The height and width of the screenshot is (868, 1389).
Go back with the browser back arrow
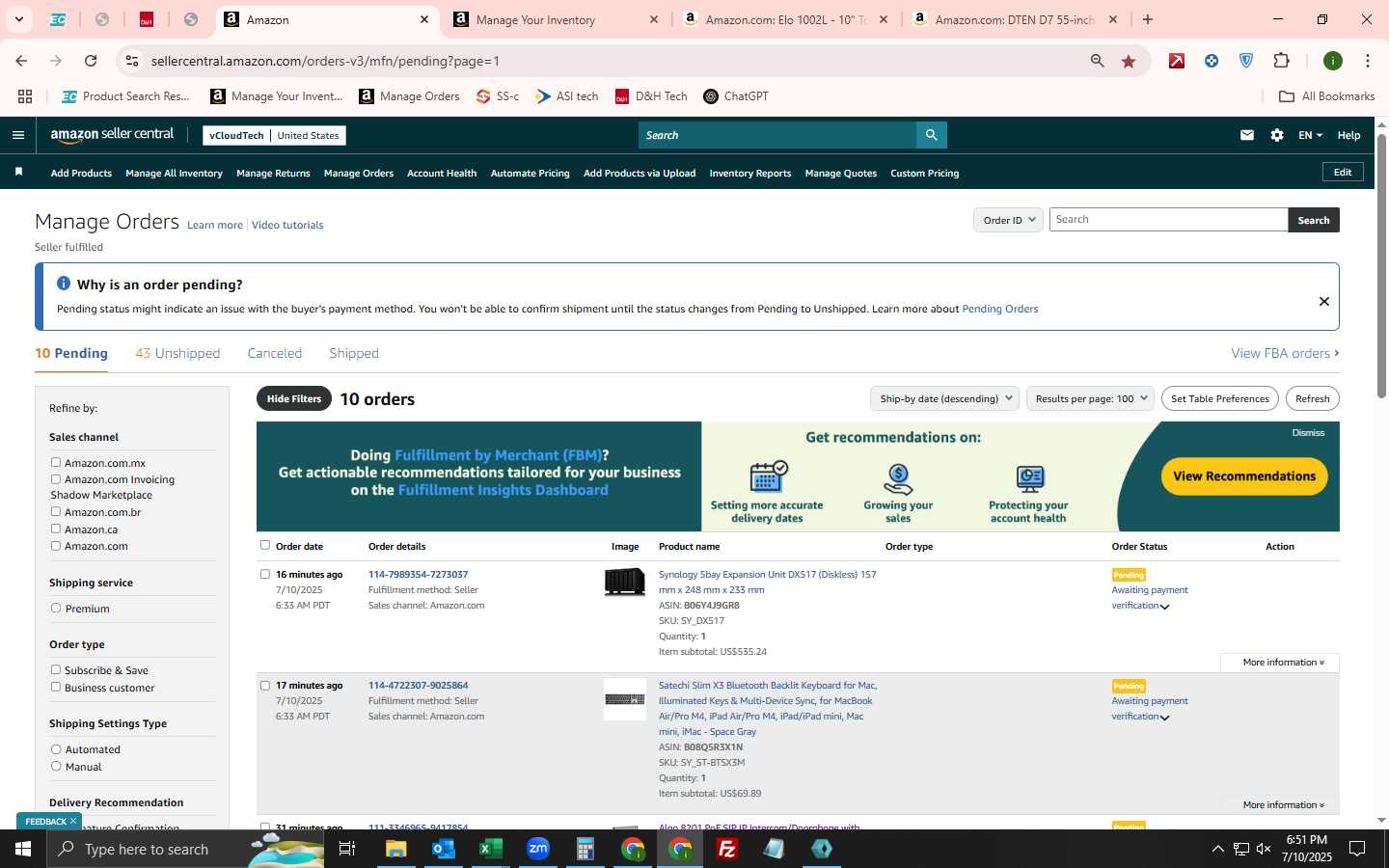tap(21, 61)
